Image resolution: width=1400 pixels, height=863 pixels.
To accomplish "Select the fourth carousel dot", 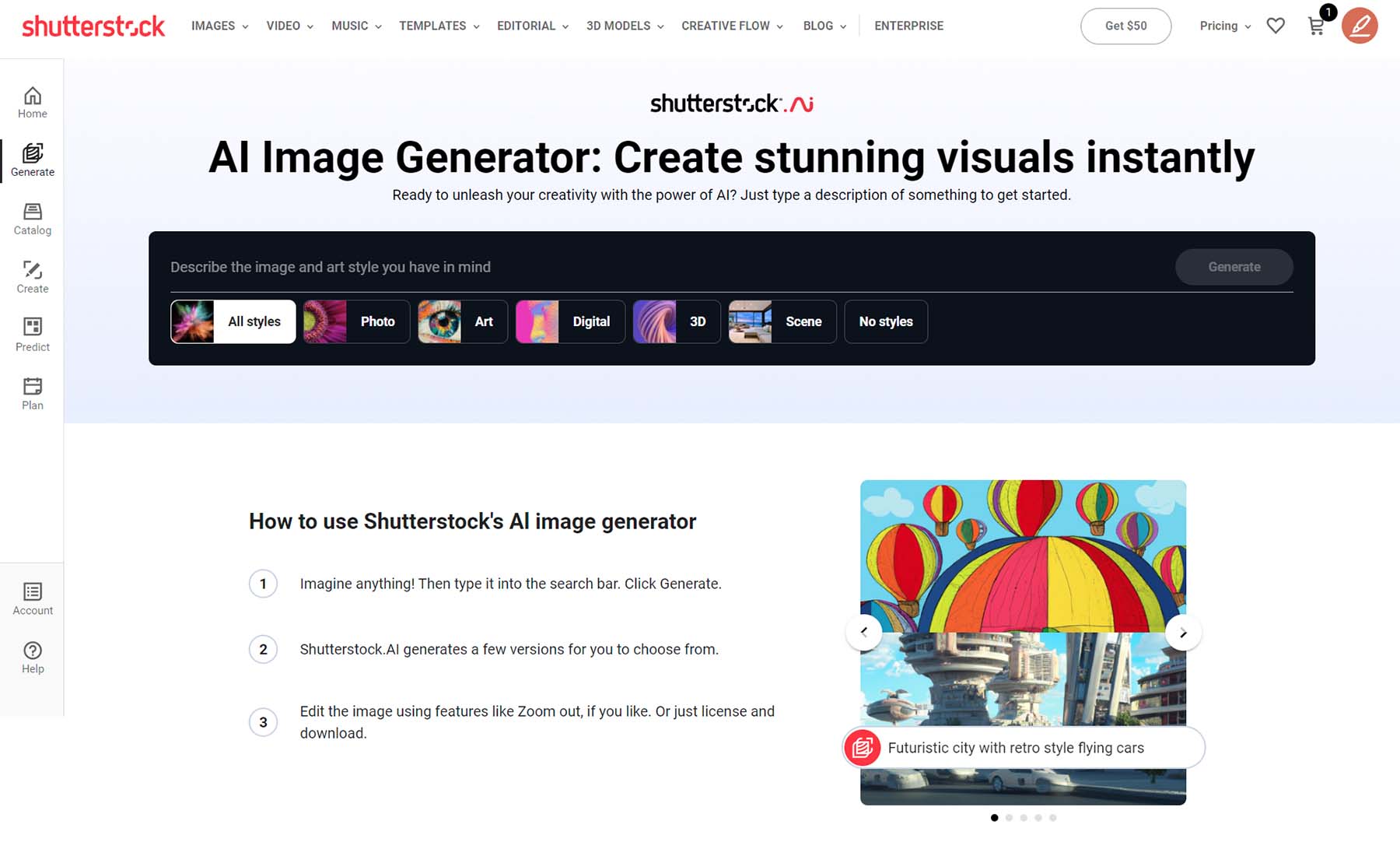I will pos(1038,818).
